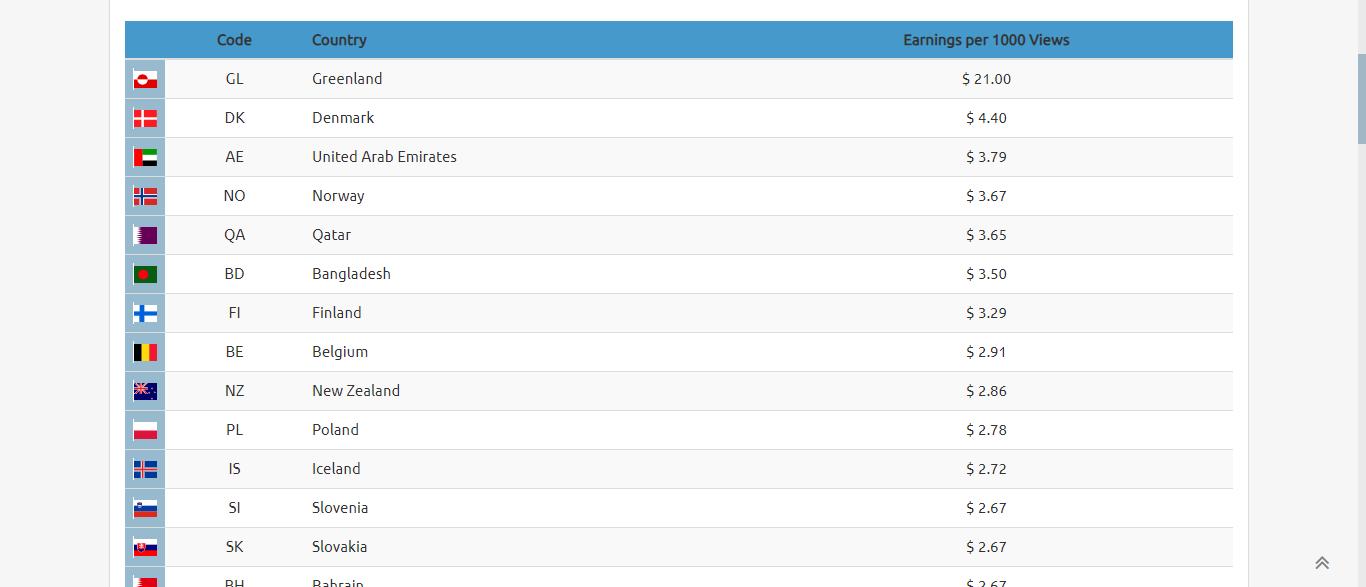Click the Norway flag icon
The height and width of the screenshot is (587, 1366).
(x=145, y=196)
